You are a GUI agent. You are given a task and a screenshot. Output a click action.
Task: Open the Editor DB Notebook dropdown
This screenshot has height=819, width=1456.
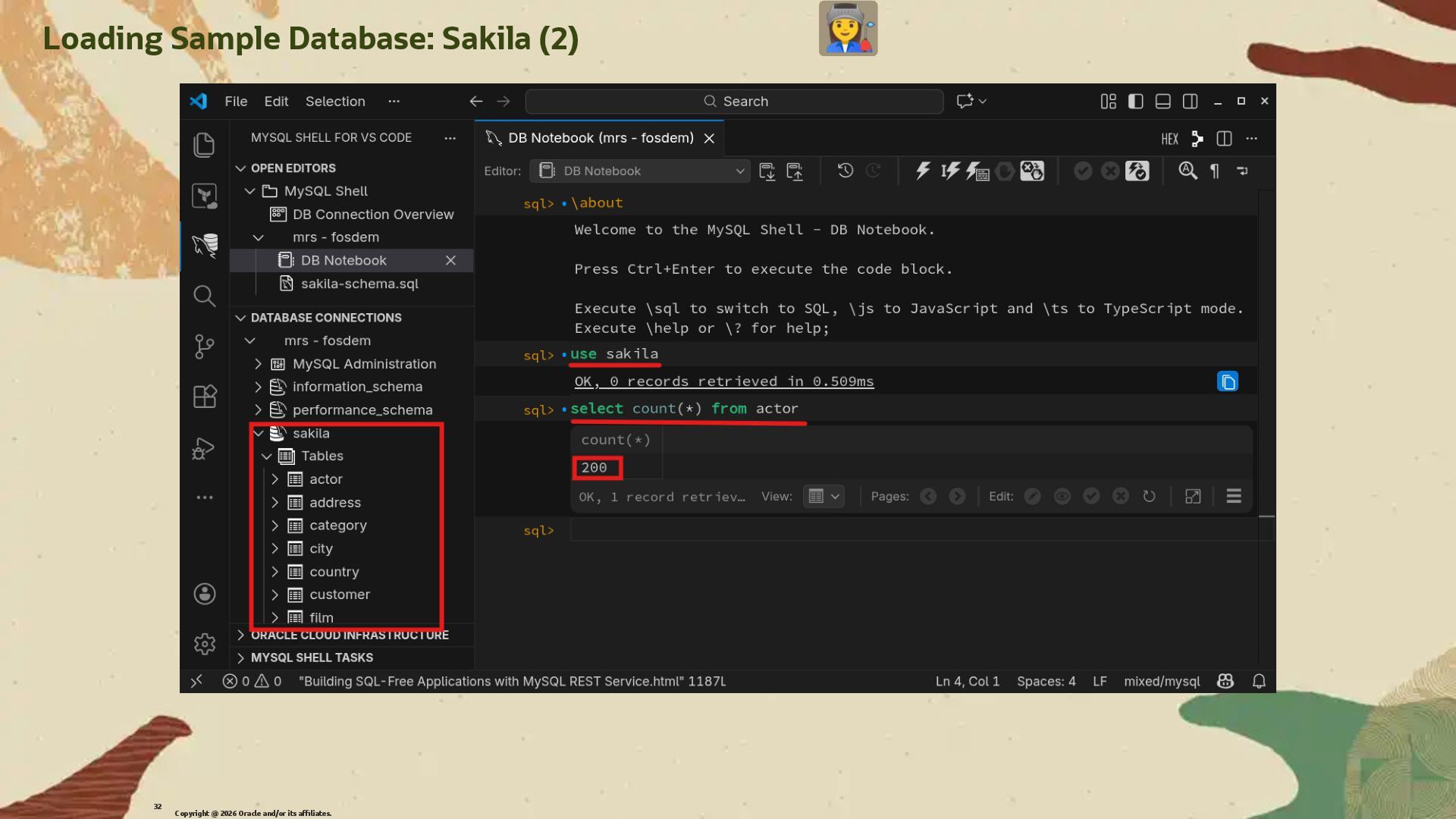pyautogui.click(x=641, y=171)
